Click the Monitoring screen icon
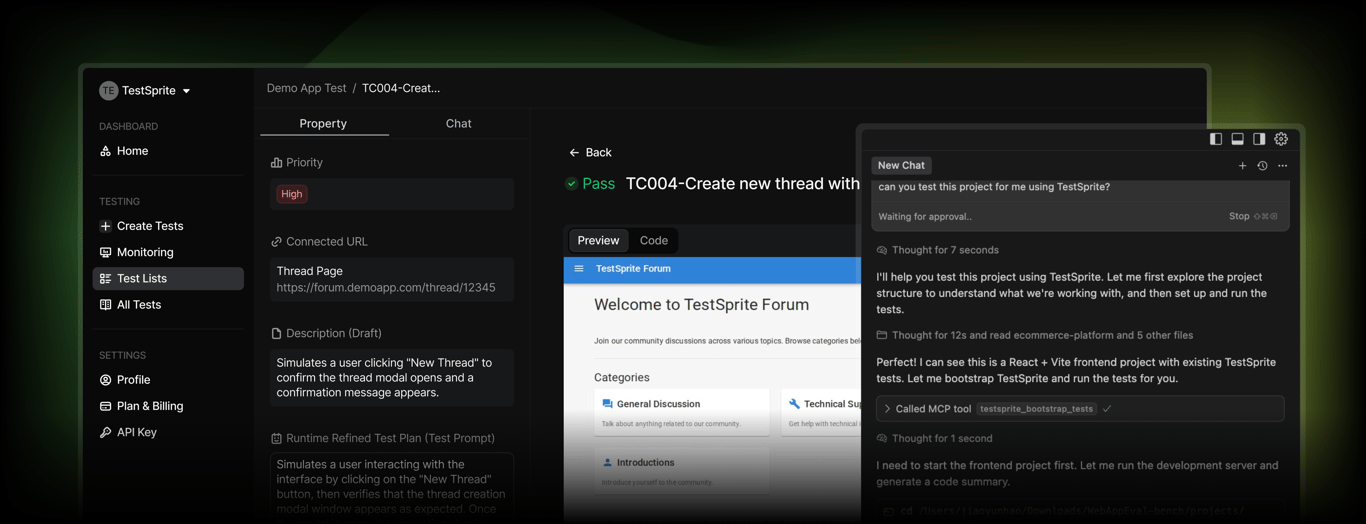 (x=105, y=252)
